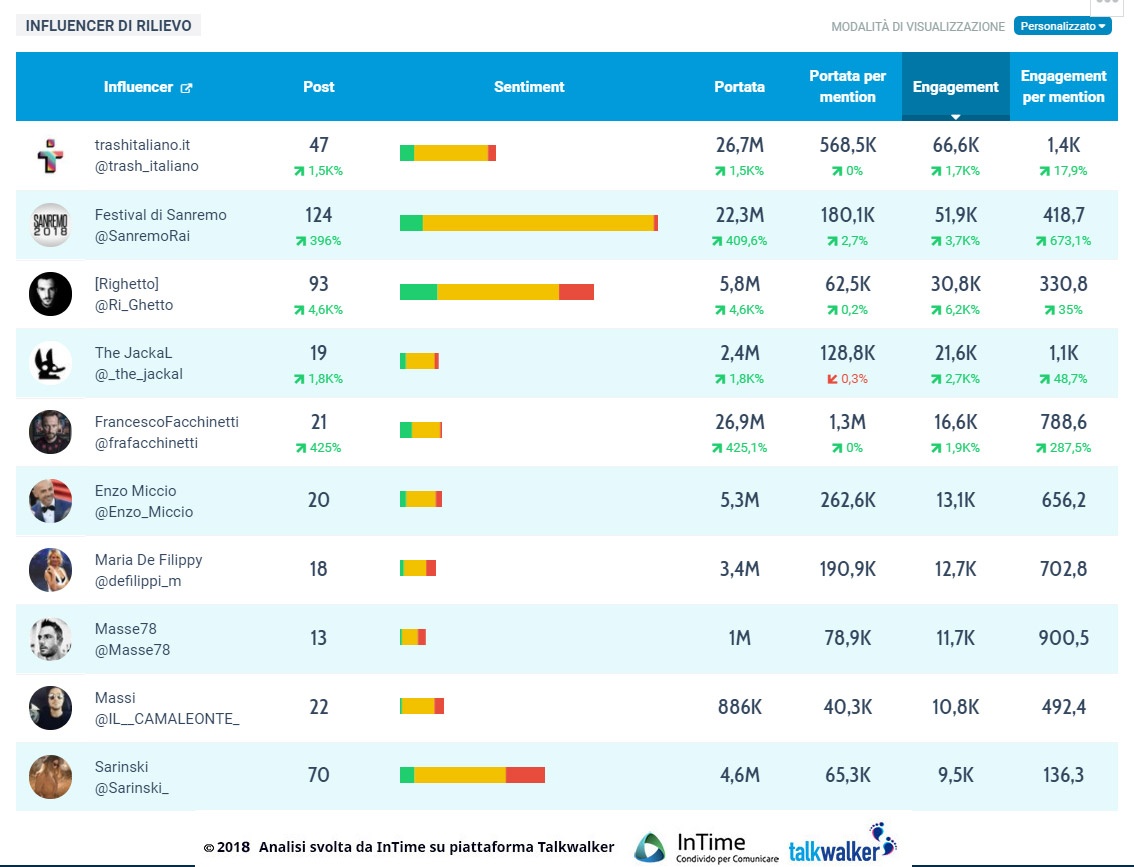Open the @SanremoRai handle
The width and height of the screenshot is (1134, 867).
[142, 236]
